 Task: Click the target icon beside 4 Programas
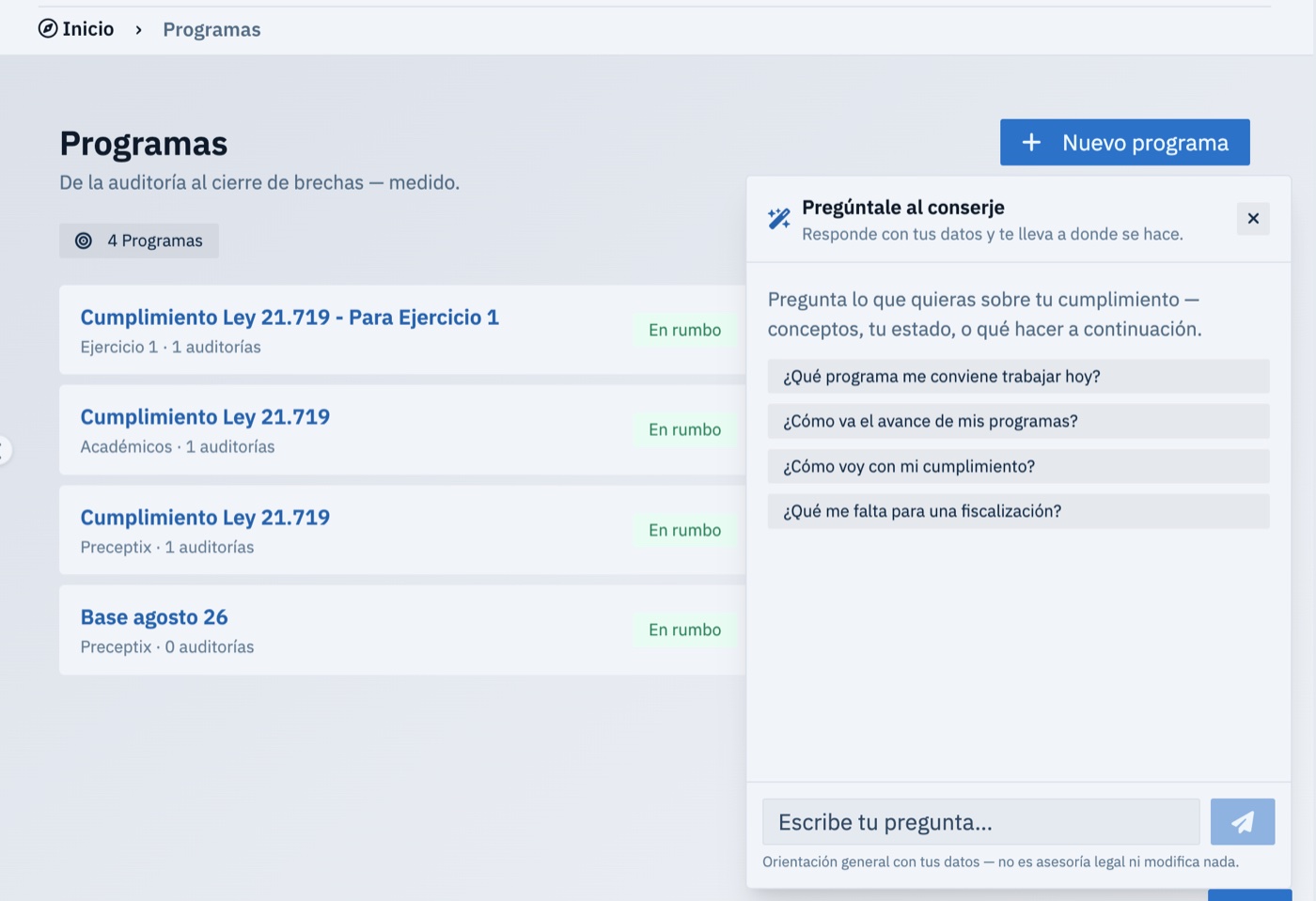(84, 241)
